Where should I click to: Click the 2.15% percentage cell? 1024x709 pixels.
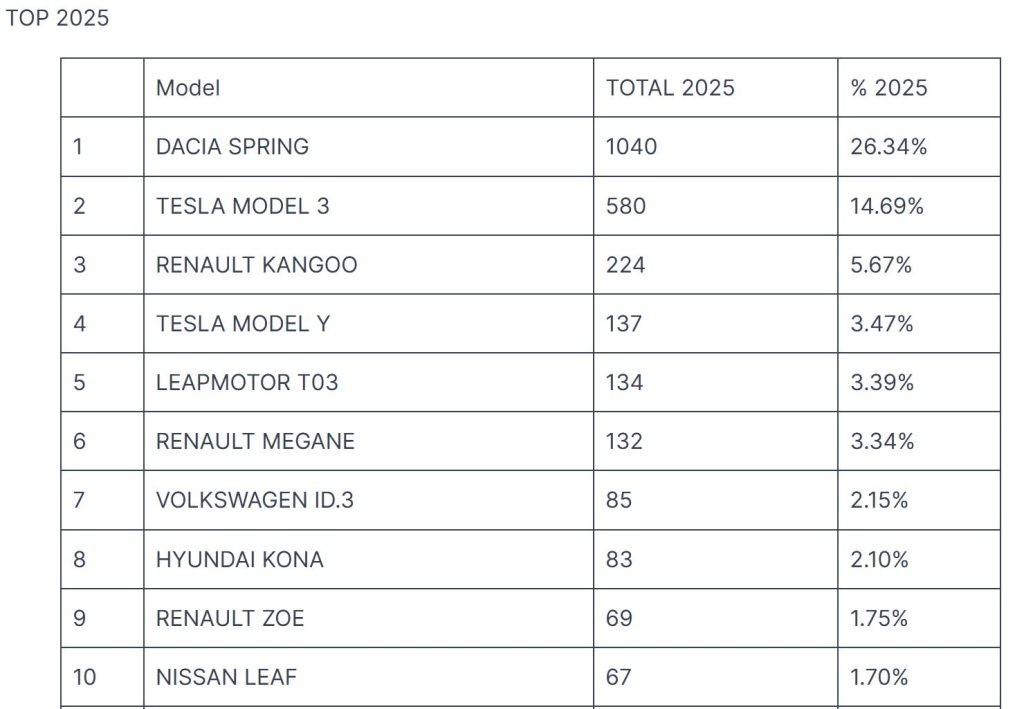point(880,501)
